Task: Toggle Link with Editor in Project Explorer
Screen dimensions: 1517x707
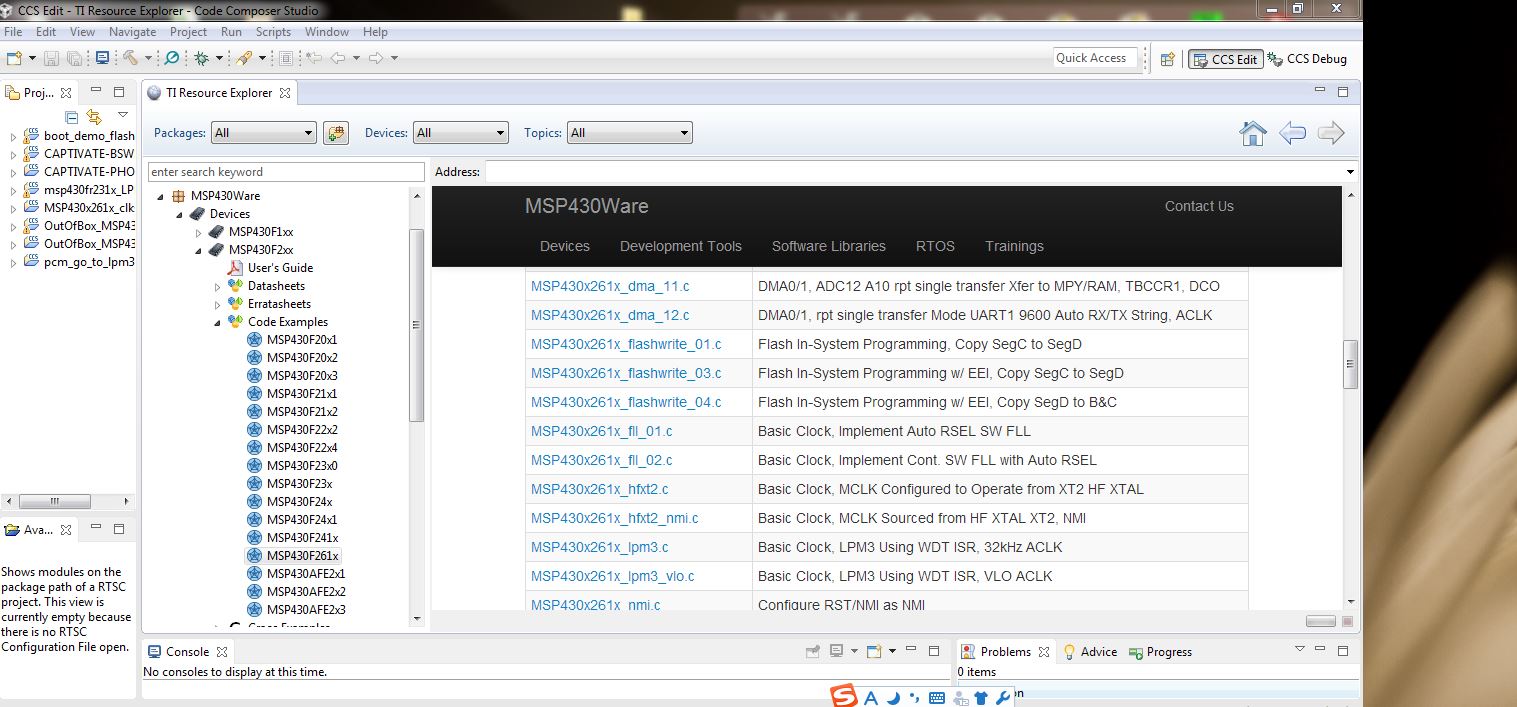Action: pos(94,117)
